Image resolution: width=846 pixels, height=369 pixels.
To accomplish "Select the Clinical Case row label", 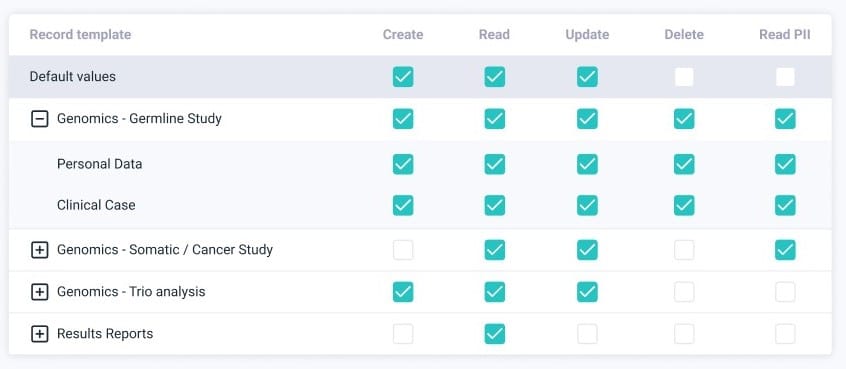I will click(x=96, y=206).
